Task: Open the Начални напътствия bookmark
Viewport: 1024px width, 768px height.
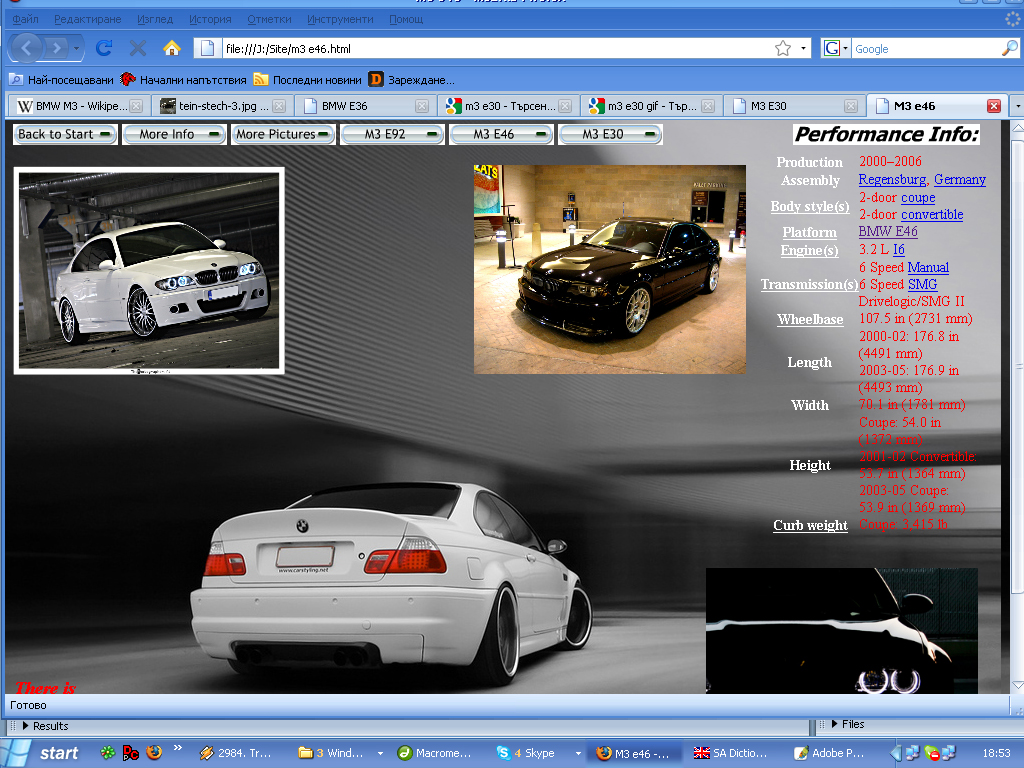Action: (x=184, y=80)
